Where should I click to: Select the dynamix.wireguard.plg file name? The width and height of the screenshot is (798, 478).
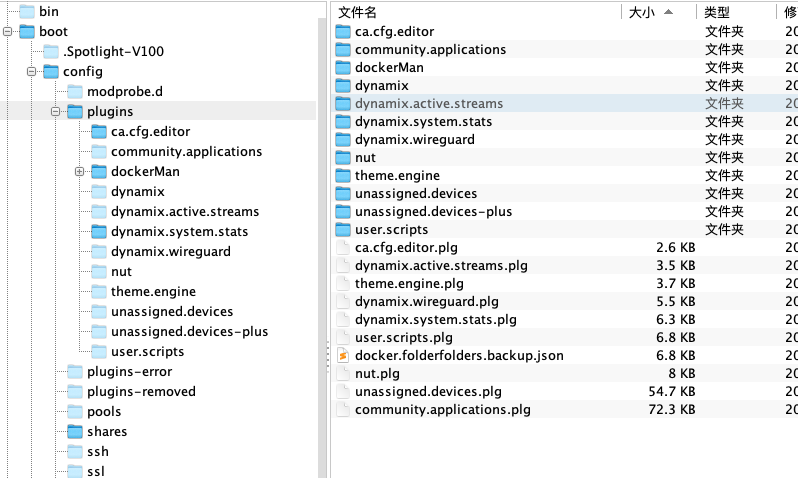click(x=426, y=301)
